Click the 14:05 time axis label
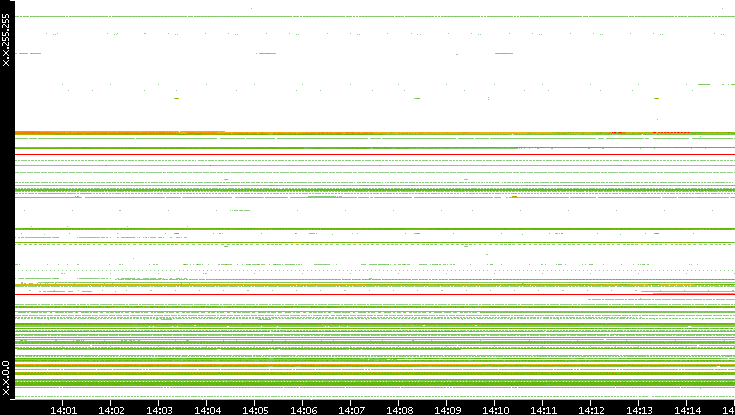 [x=255, y=411]
